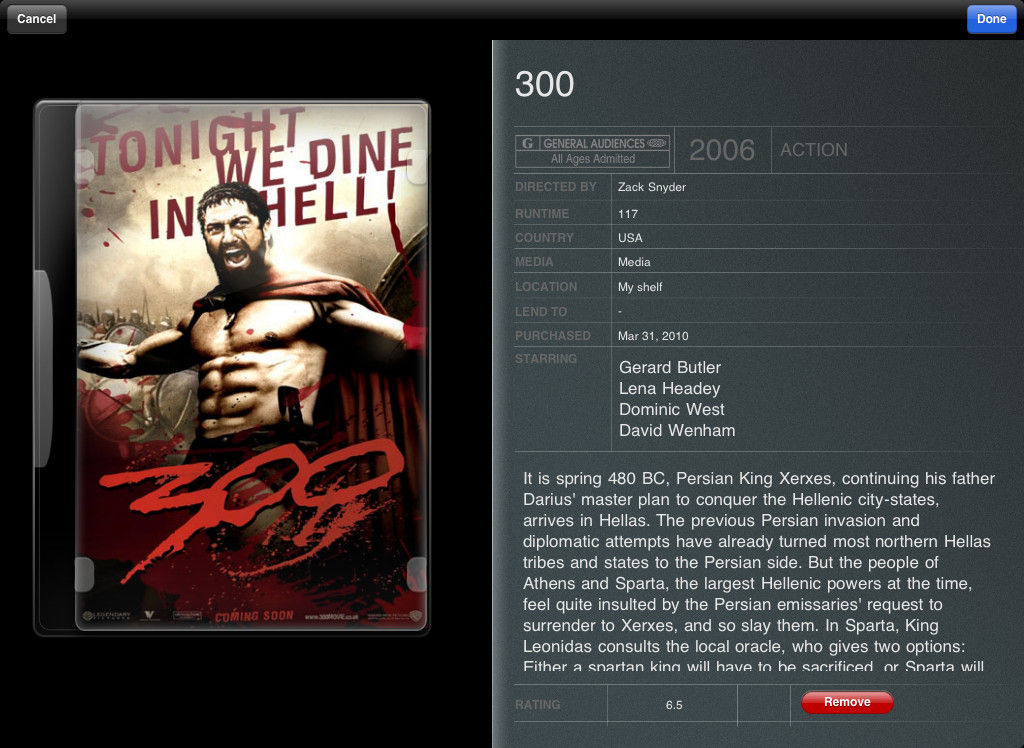Tap the G General Audiences rating badge
1024x748 pixels.
(592, 151)
